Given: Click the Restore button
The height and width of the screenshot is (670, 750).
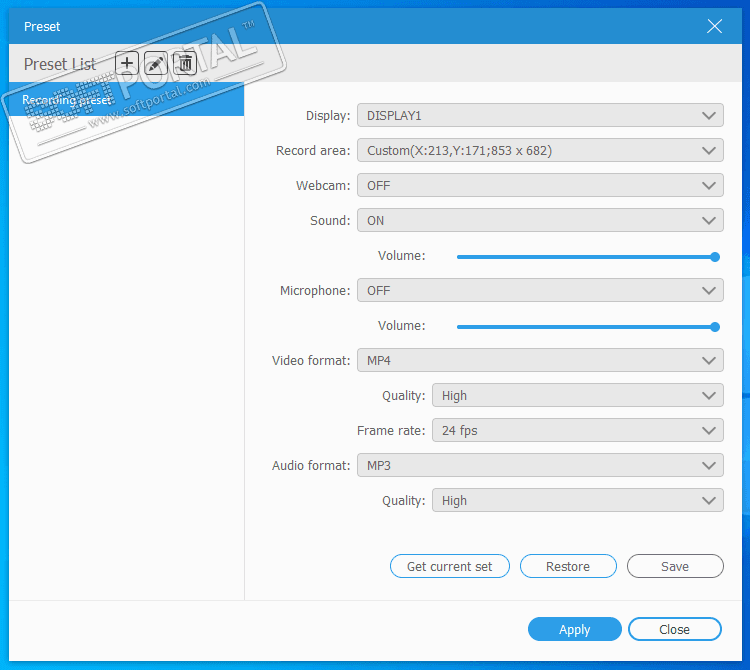Looking at the screenshot, I should pos(568,566).
